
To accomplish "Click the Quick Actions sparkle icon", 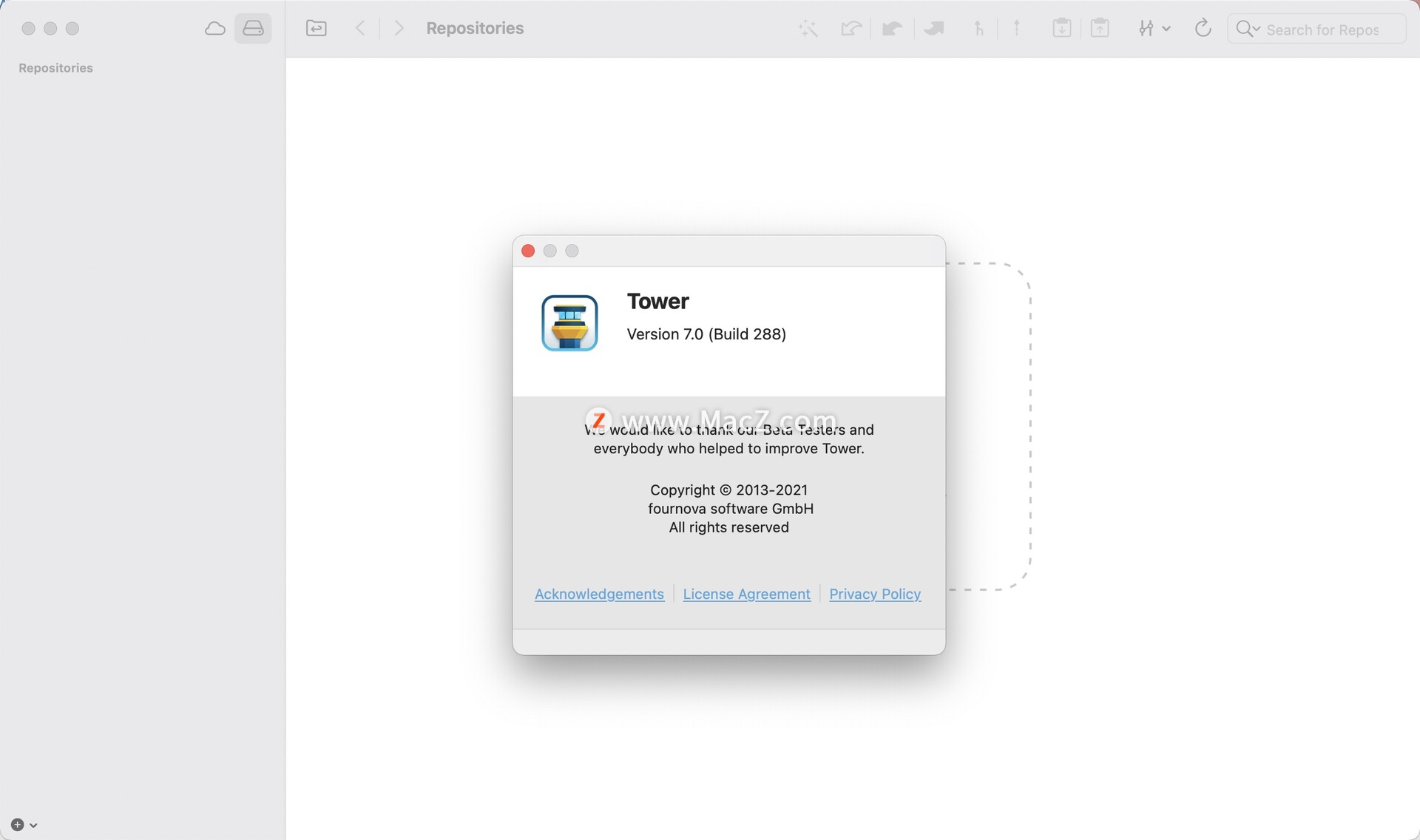I will [x=808, y=29].
